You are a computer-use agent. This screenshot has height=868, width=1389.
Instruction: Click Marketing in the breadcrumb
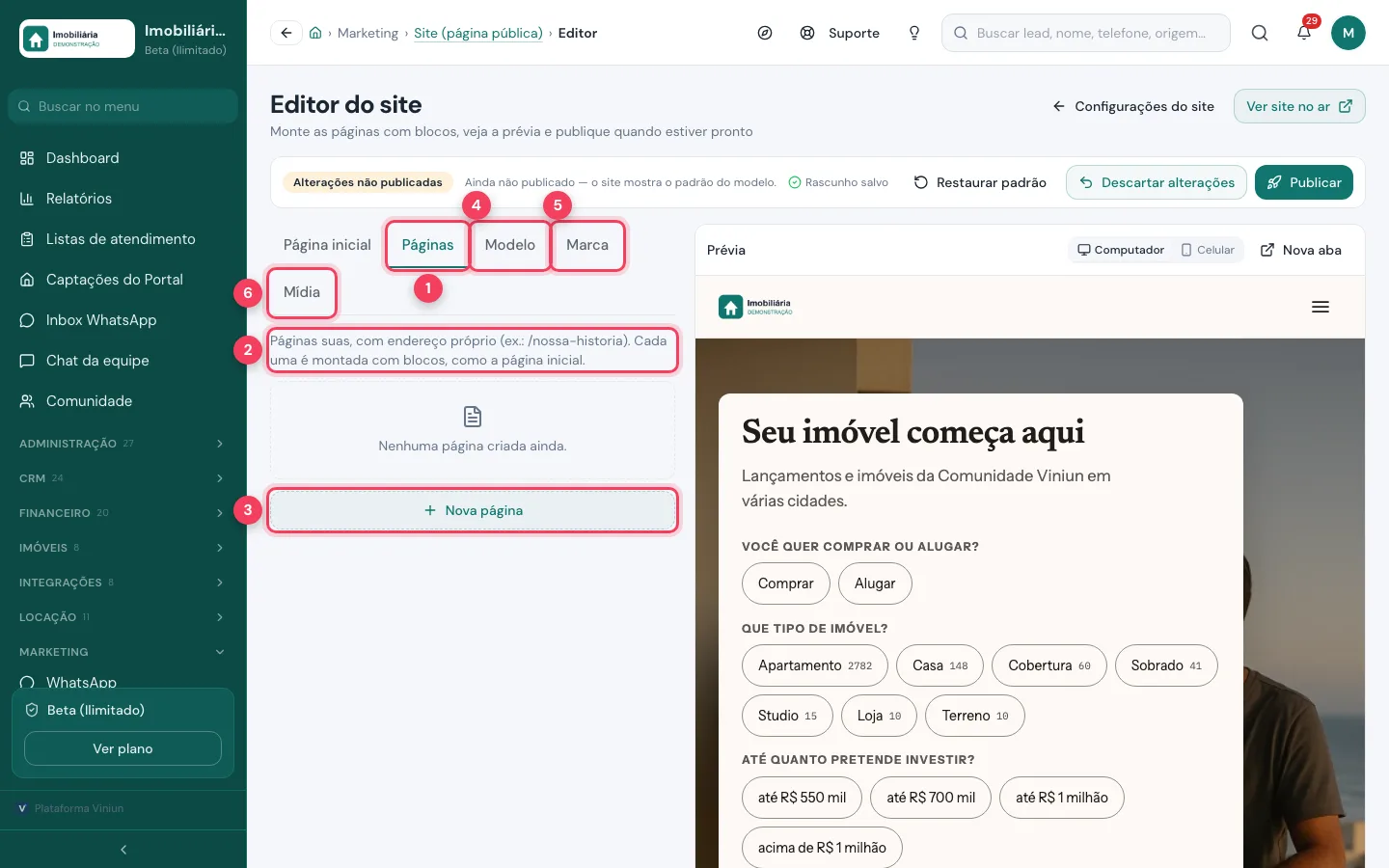(x=368, y=33)
